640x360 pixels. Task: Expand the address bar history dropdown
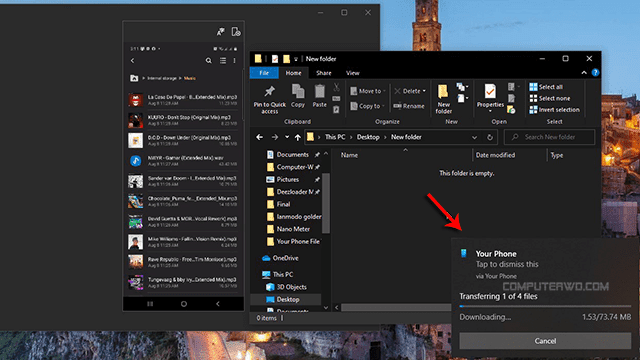pyautogui.click(x=474, y=137)
